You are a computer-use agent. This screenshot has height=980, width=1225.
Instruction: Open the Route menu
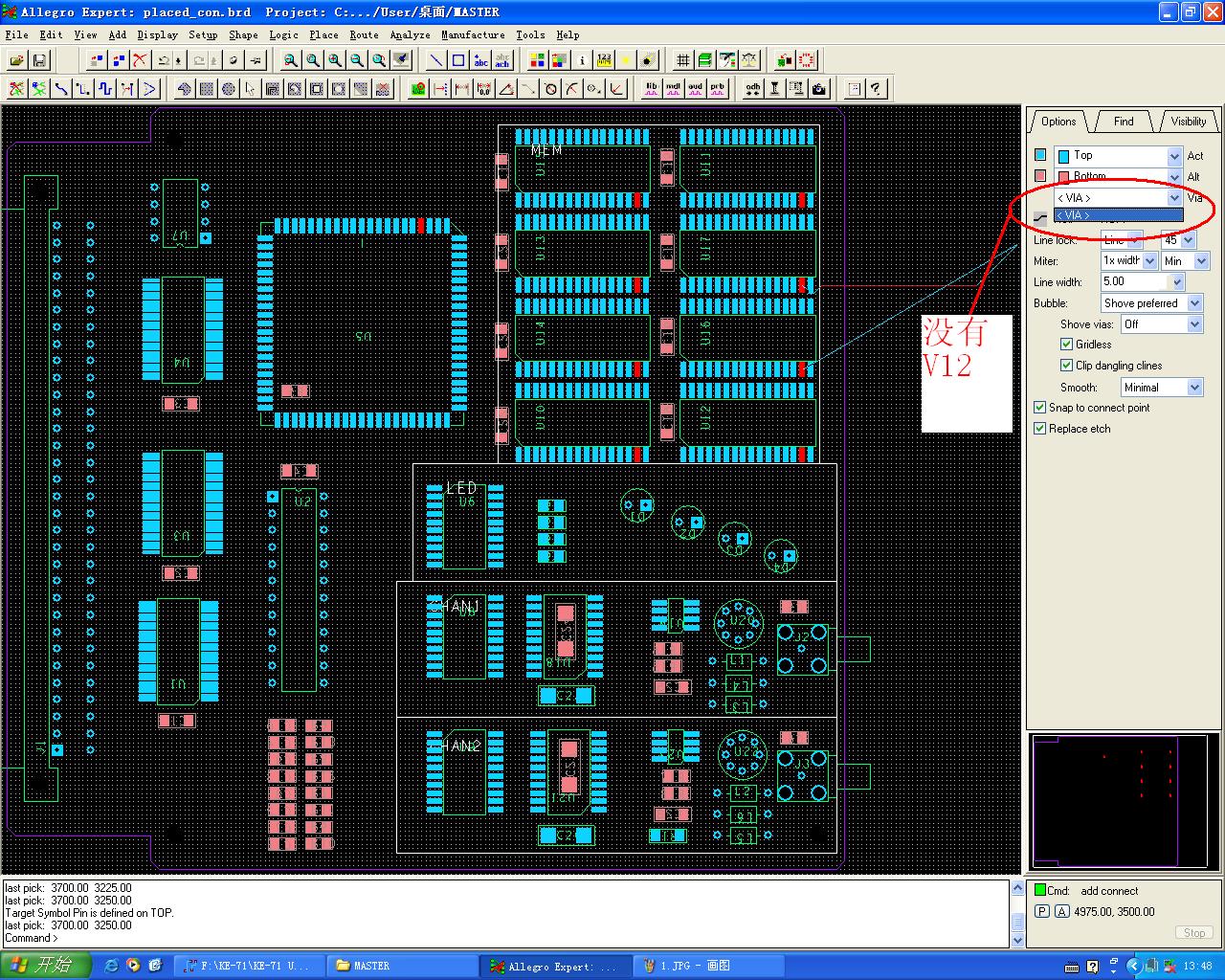pos(364,34)
